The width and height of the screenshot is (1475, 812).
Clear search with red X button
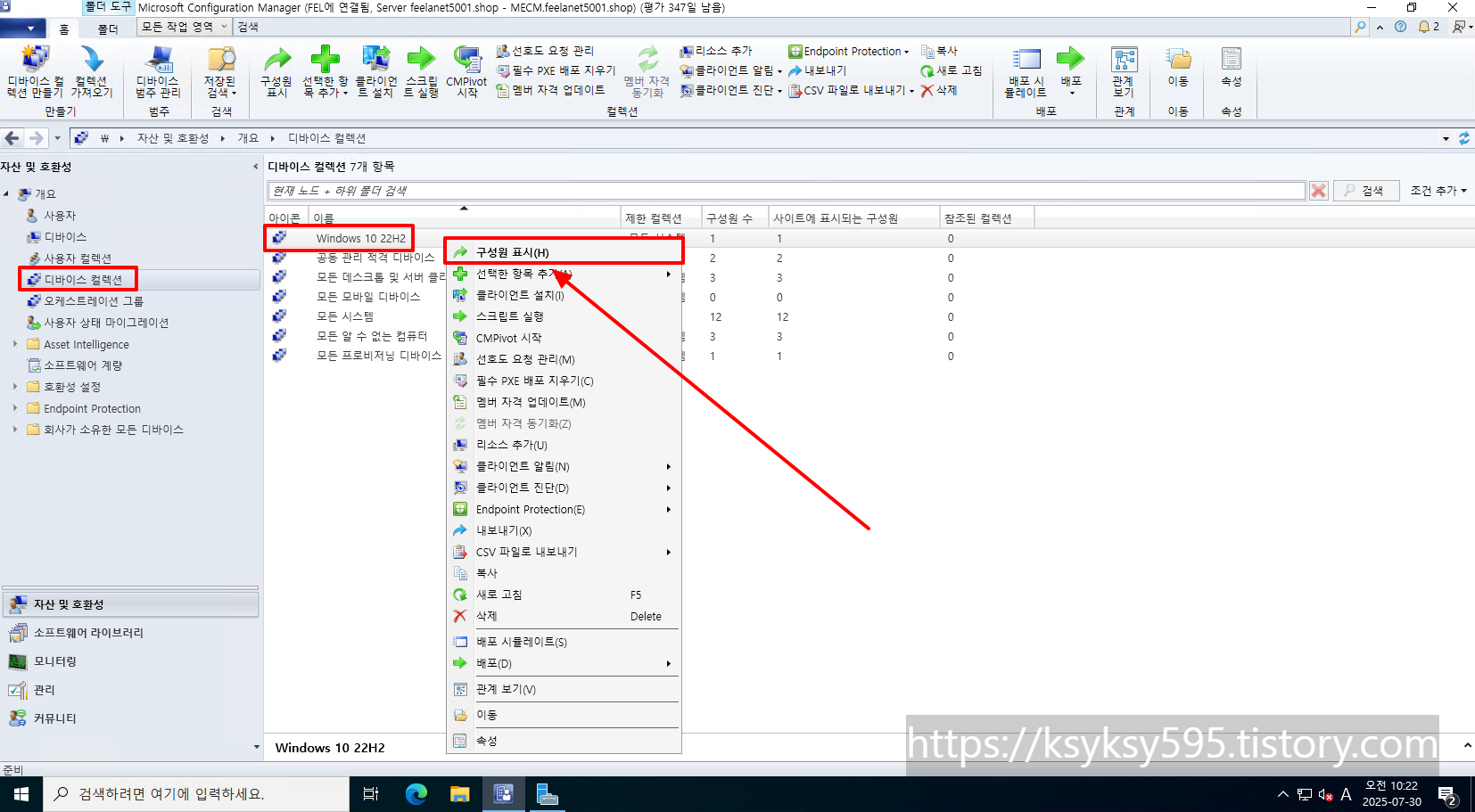click(x=1319, y=191)
